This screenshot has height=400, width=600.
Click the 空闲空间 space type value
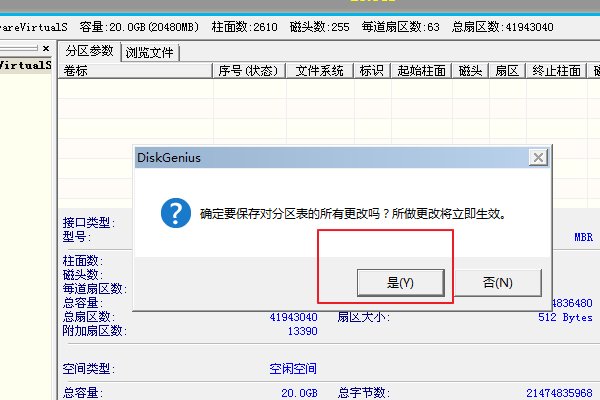point(293,369)
